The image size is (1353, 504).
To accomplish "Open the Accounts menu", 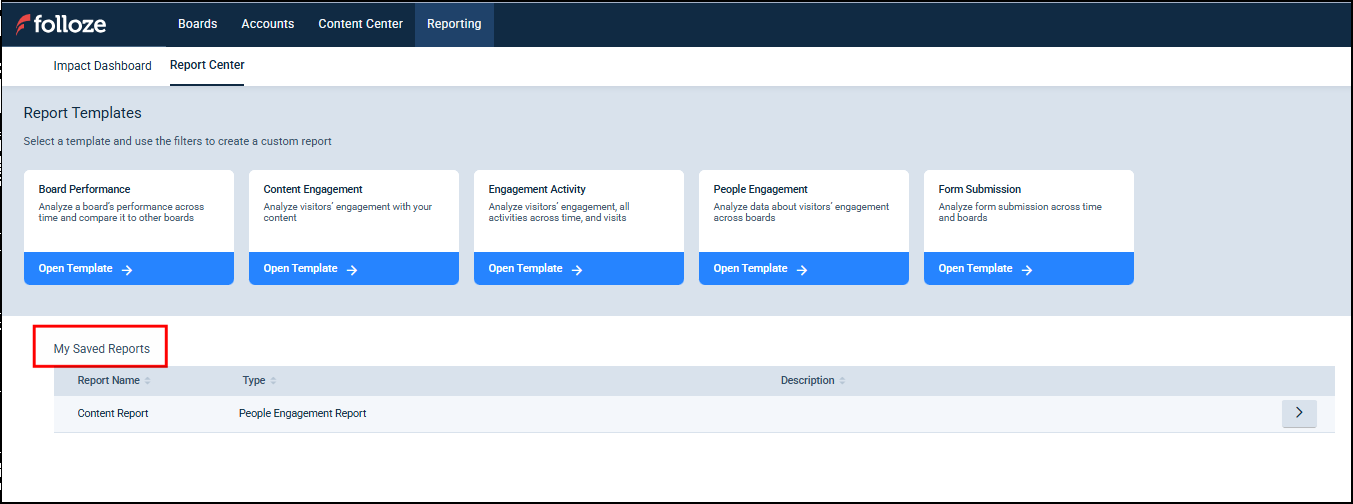I will [268, 24].
